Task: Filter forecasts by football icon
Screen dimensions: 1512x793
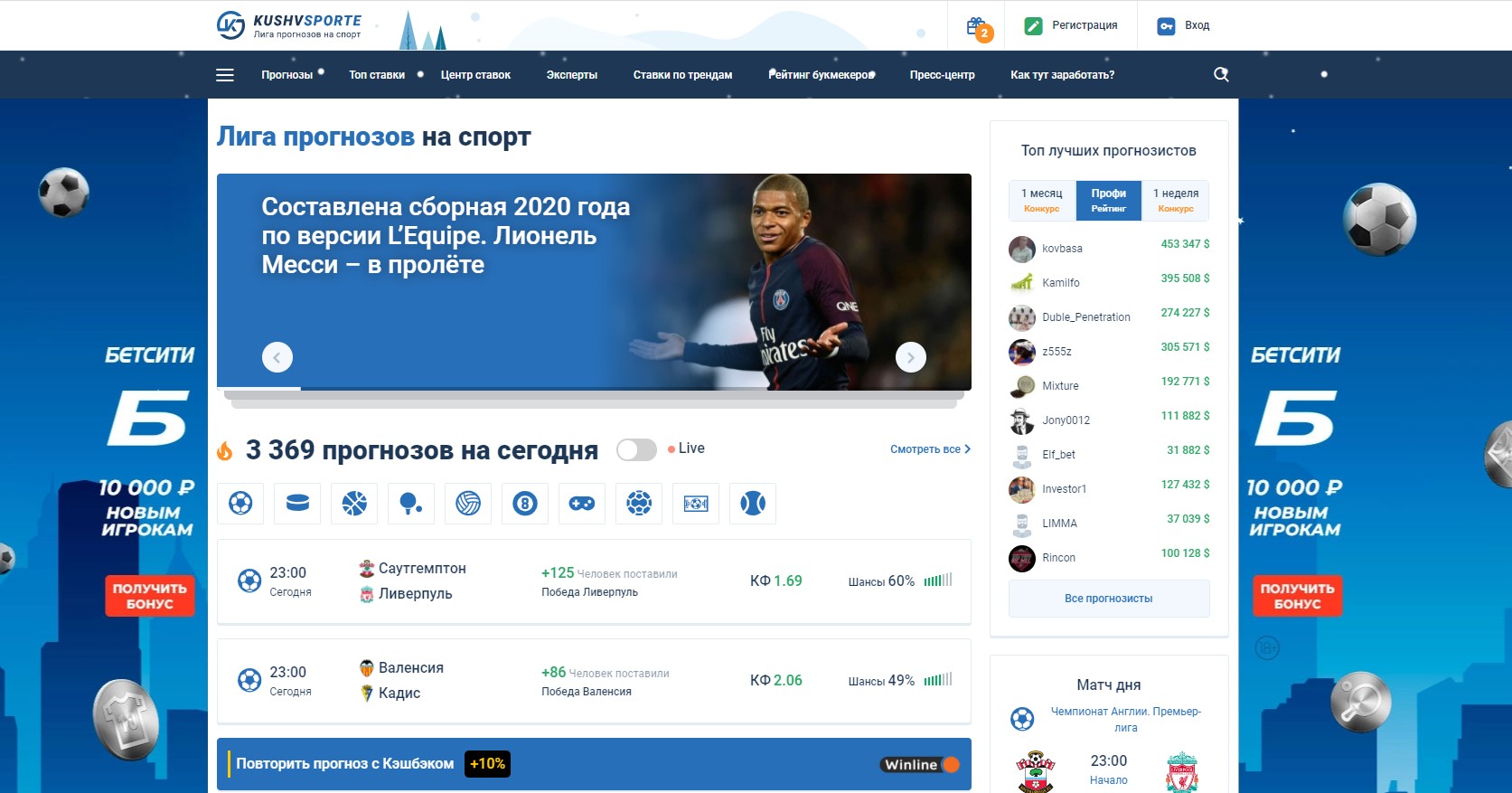Action: coord(240,503)
